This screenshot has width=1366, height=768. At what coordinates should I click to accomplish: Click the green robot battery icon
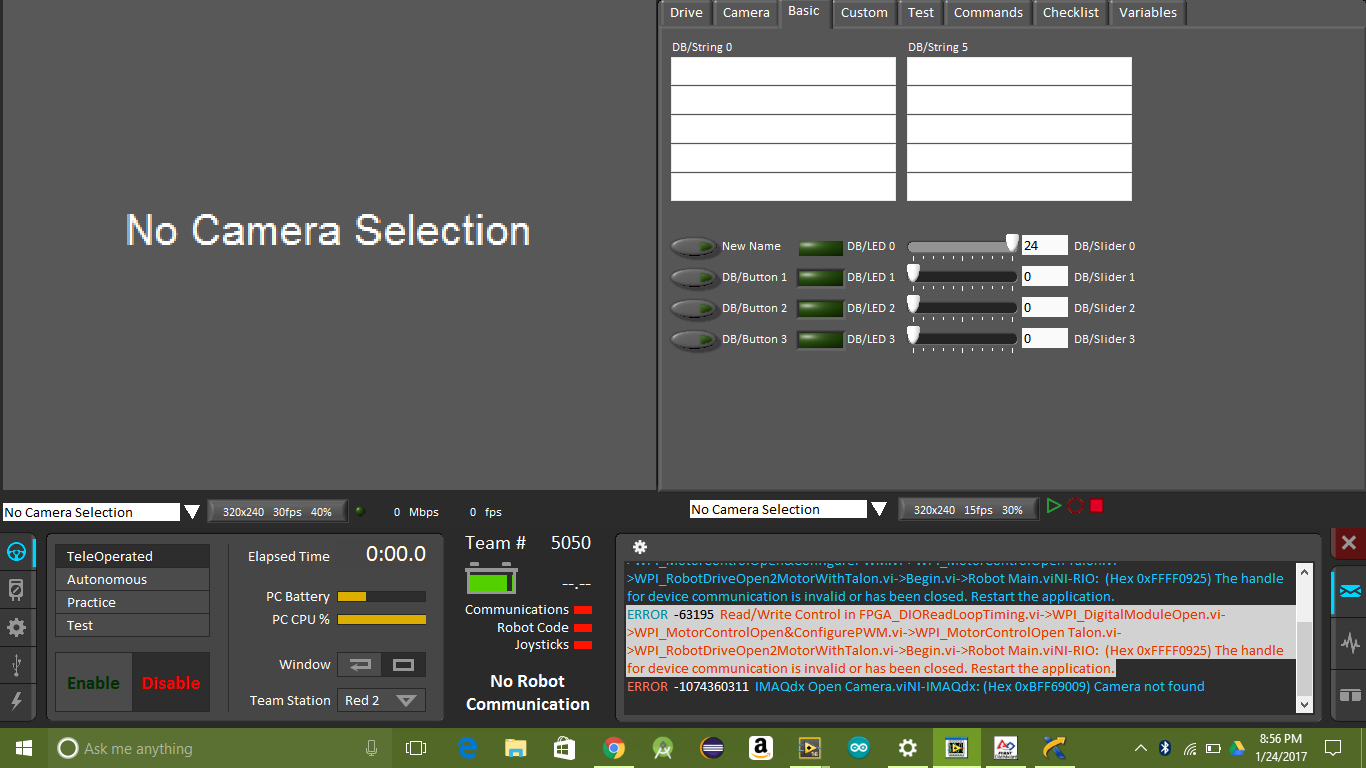tap(491, 579)
